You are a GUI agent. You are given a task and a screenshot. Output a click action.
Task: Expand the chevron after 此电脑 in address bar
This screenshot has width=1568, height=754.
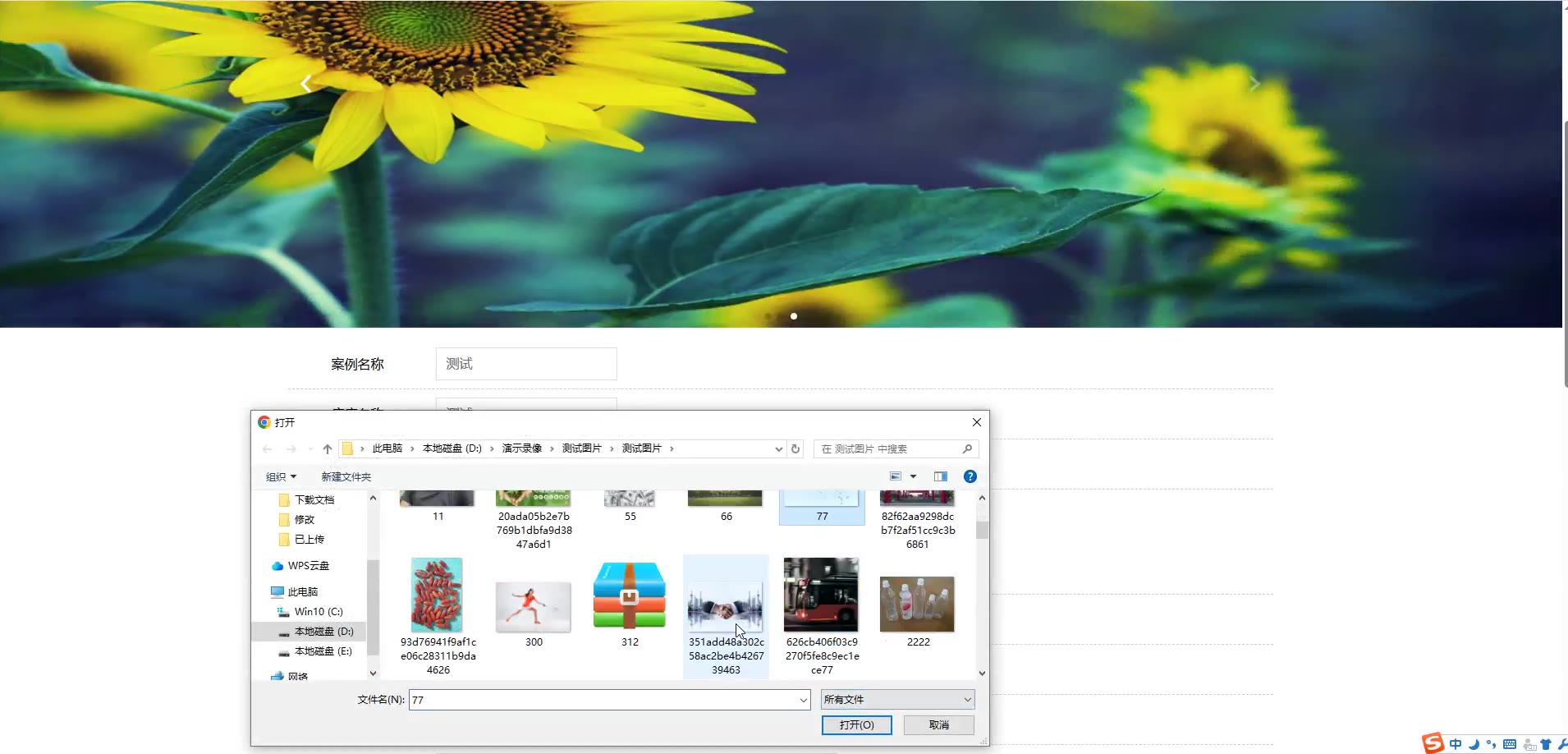tap(412, 448)
